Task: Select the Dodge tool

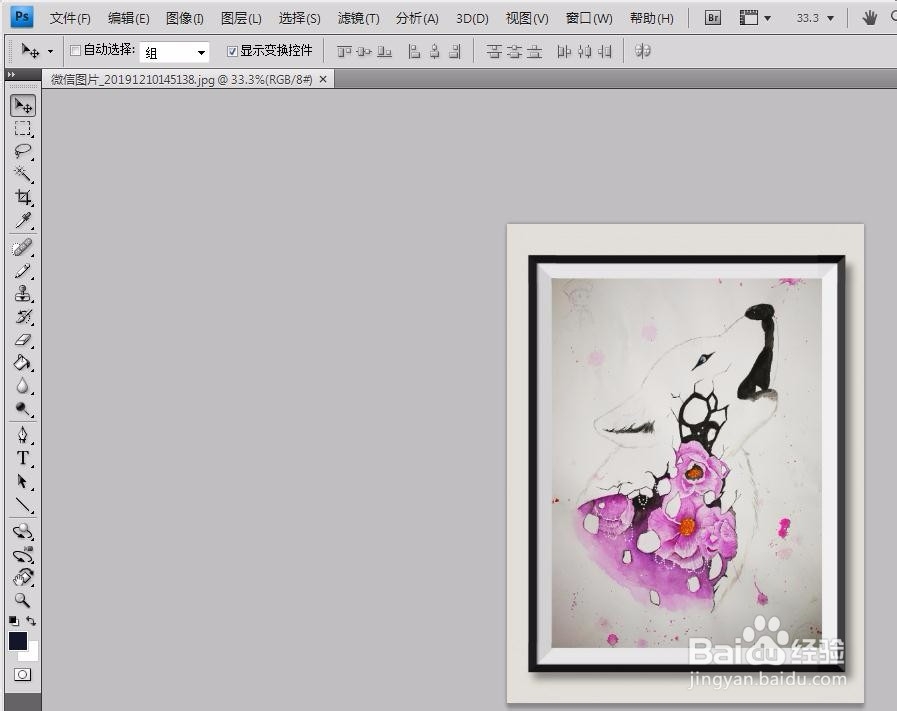Action: pyautogui.click(x=22, y=408)
